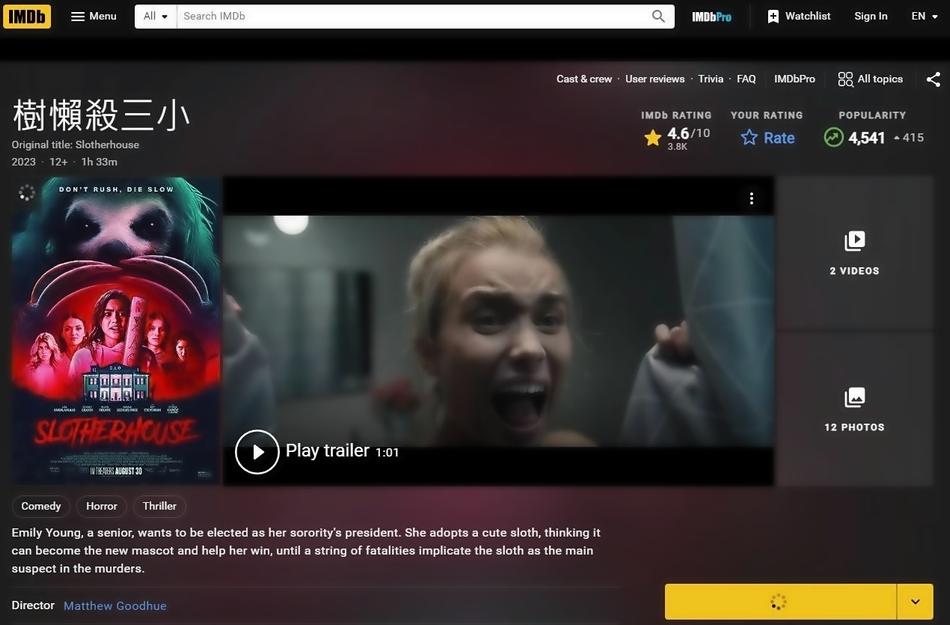Open IMDbPro from the top bar logo

point(711,17)
